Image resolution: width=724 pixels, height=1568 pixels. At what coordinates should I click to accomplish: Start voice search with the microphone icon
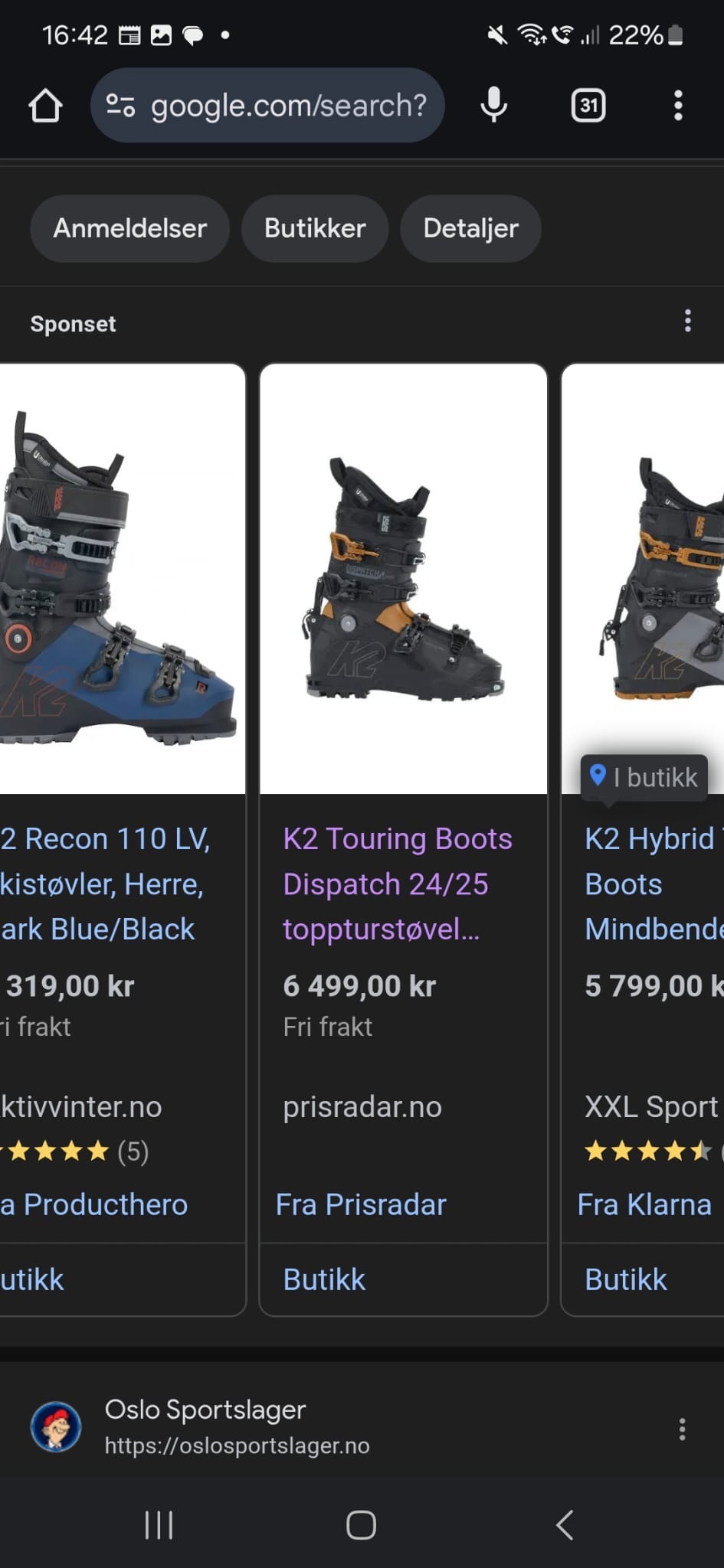(493, 106)
